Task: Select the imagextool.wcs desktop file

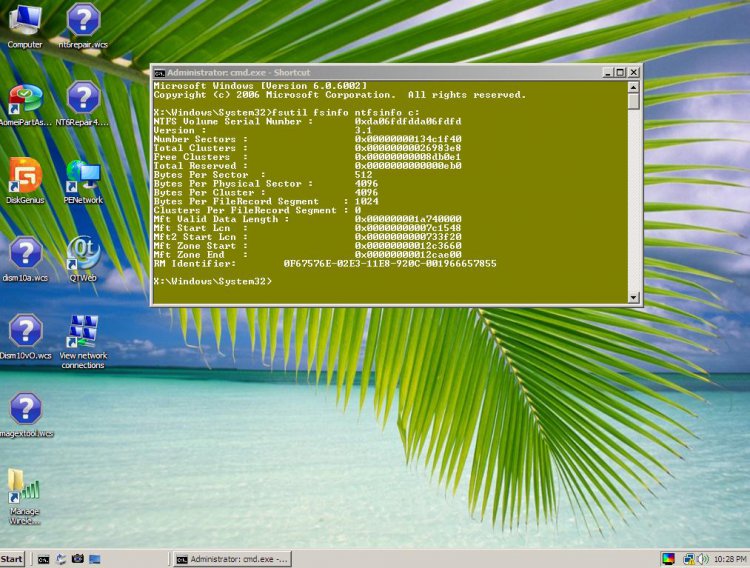Action: tap(26, 414)
